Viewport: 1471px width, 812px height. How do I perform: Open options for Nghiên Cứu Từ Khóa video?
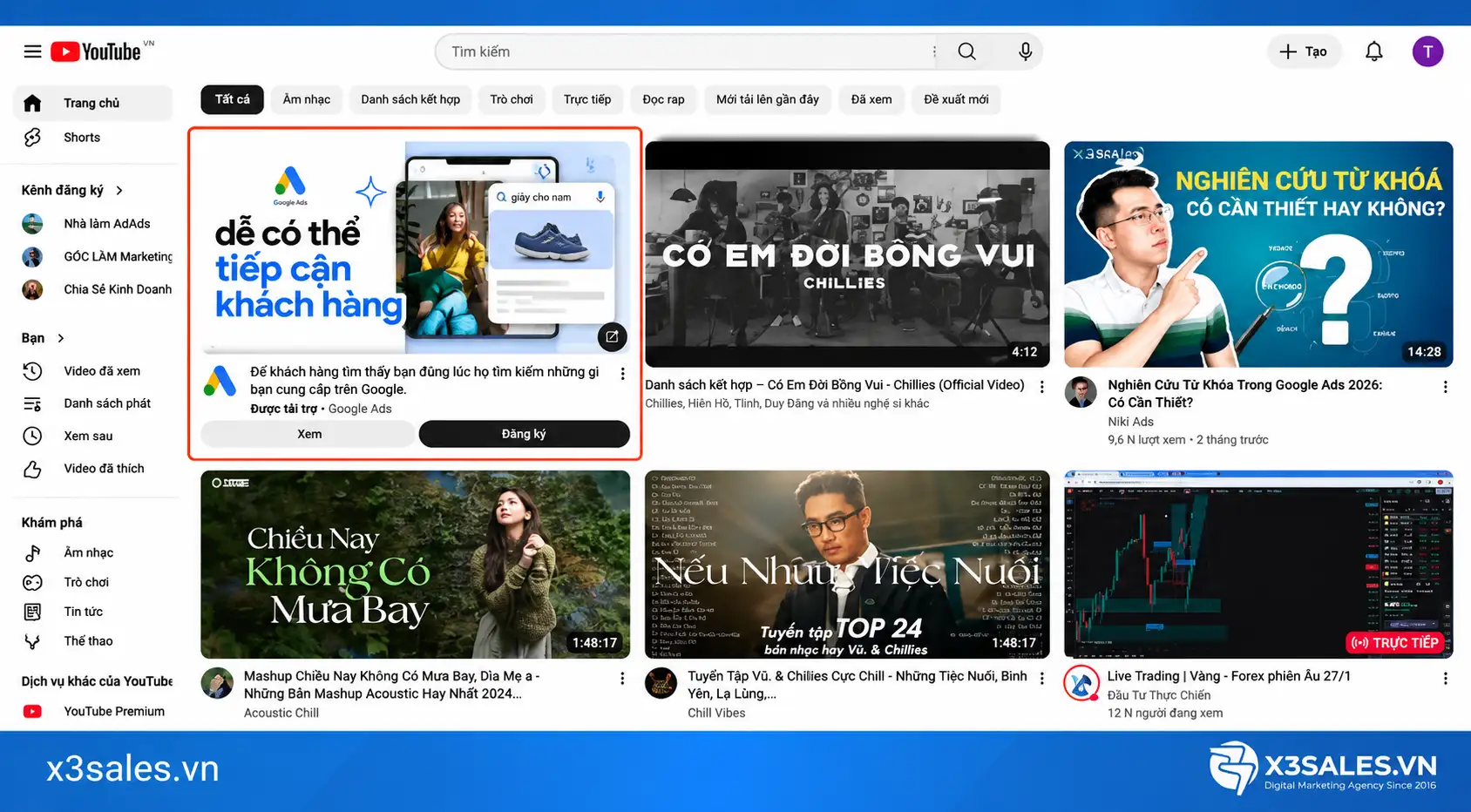tap(1445, 387)
